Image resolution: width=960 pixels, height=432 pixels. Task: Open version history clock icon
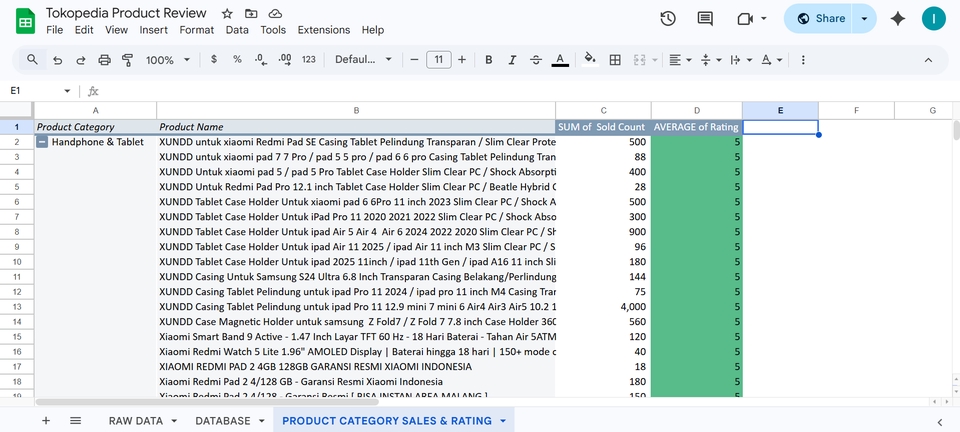click(668, 18)
